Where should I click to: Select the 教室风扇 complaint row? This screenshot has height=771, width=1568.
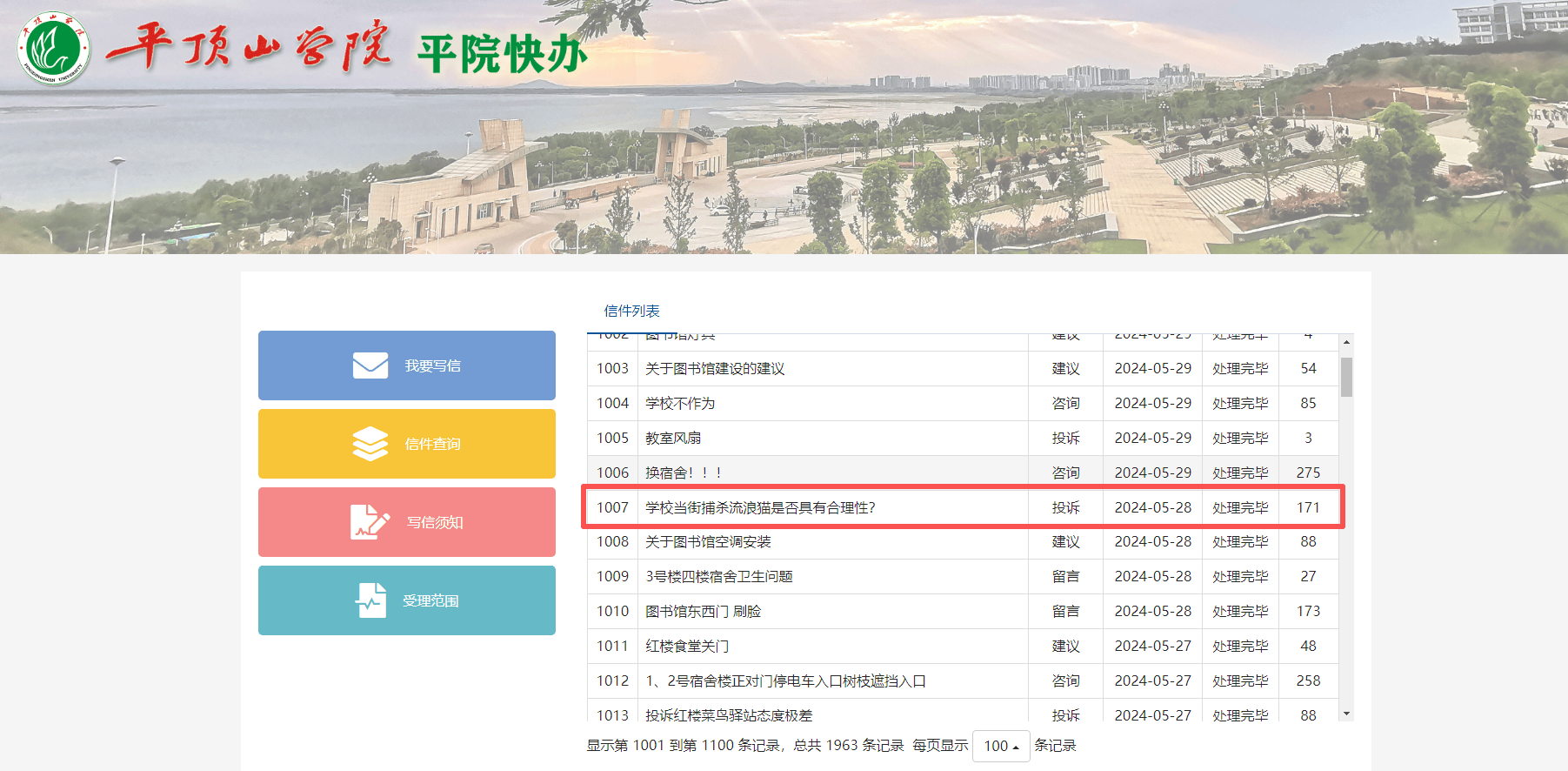pos(673,439)
